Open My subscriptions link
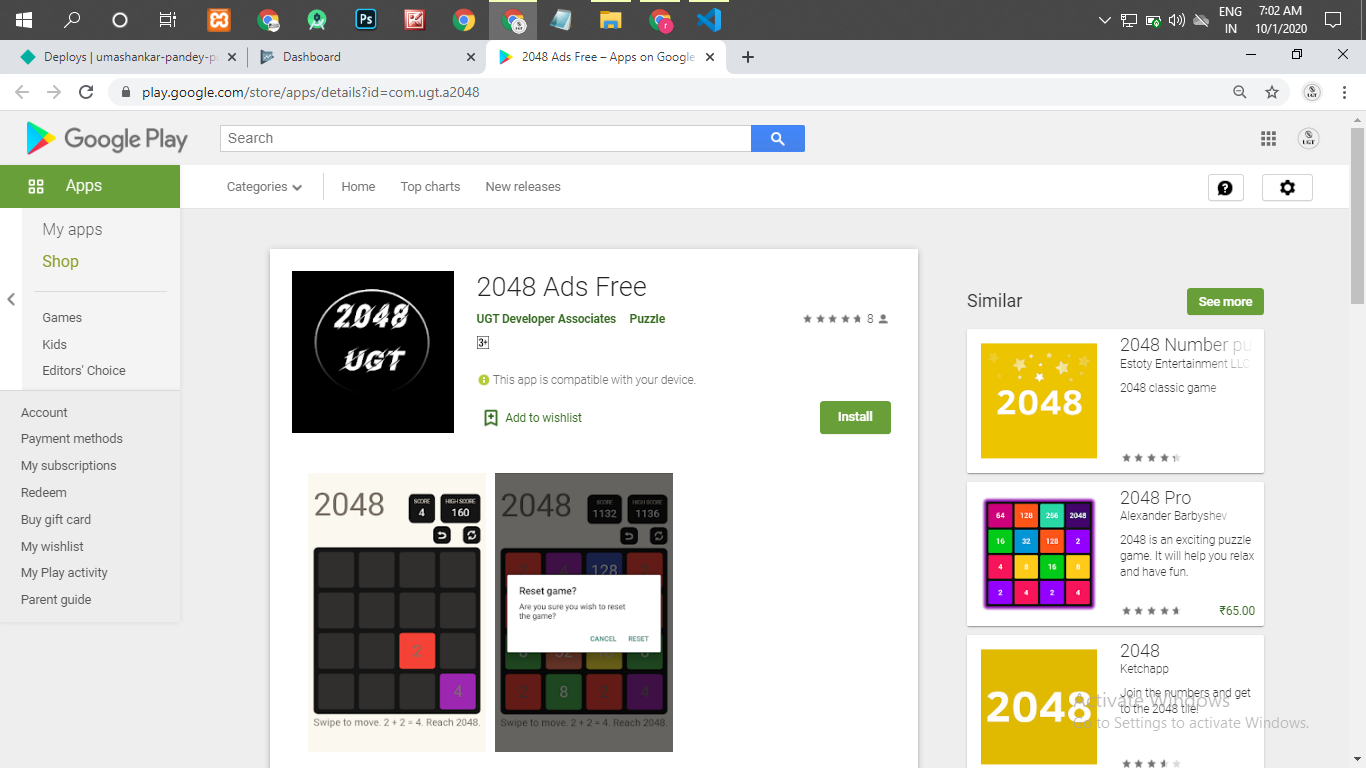The image size is (1366, 768). (68, 465)
